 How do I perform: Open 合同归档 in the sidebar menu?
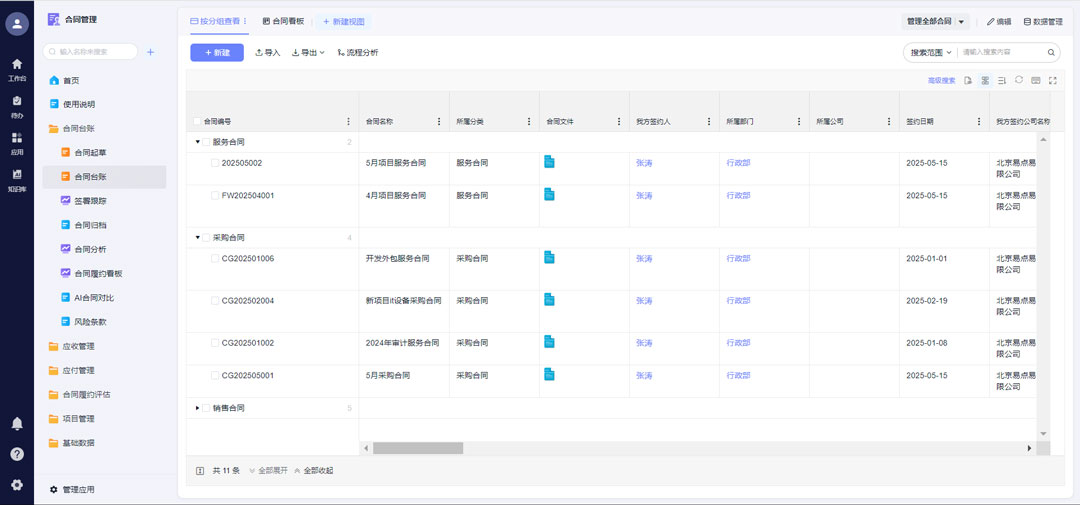90,225
